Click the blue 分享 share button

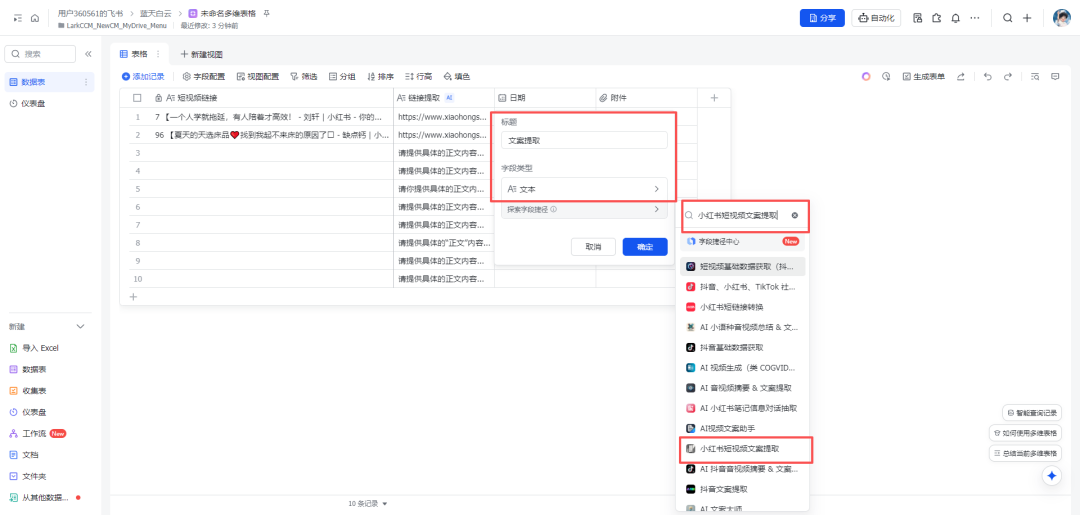point(822,19)
